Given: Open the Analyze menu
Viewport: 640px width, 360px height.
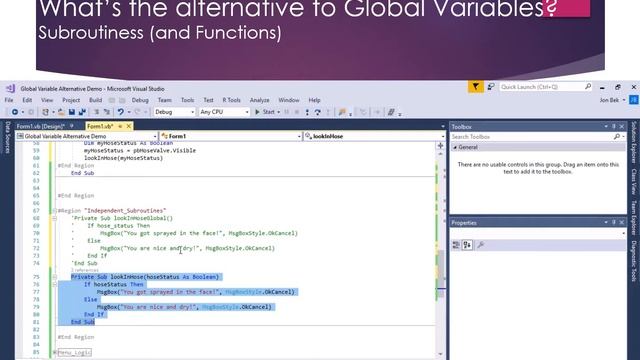Looking at the screenshot, I should tap(260, 100).
